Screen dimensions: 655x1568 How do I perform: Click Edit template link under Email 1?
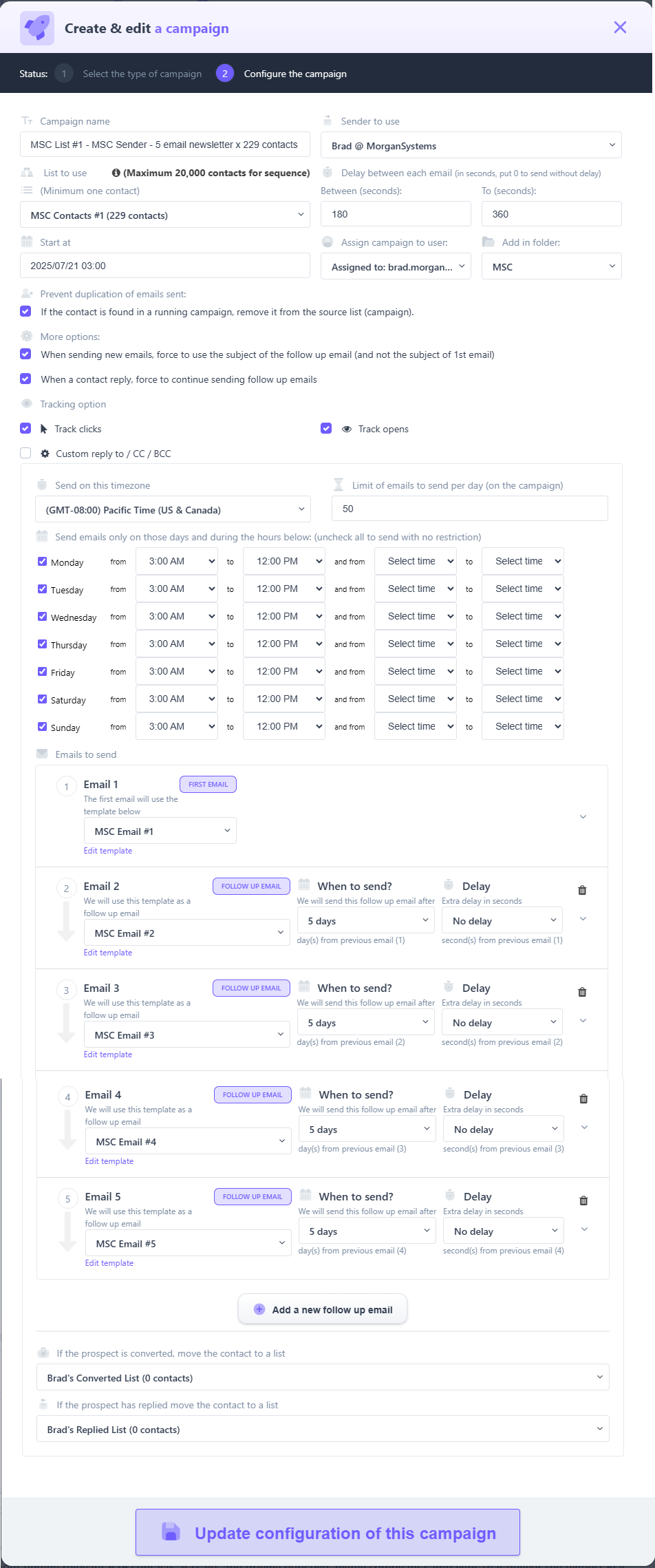108,851
